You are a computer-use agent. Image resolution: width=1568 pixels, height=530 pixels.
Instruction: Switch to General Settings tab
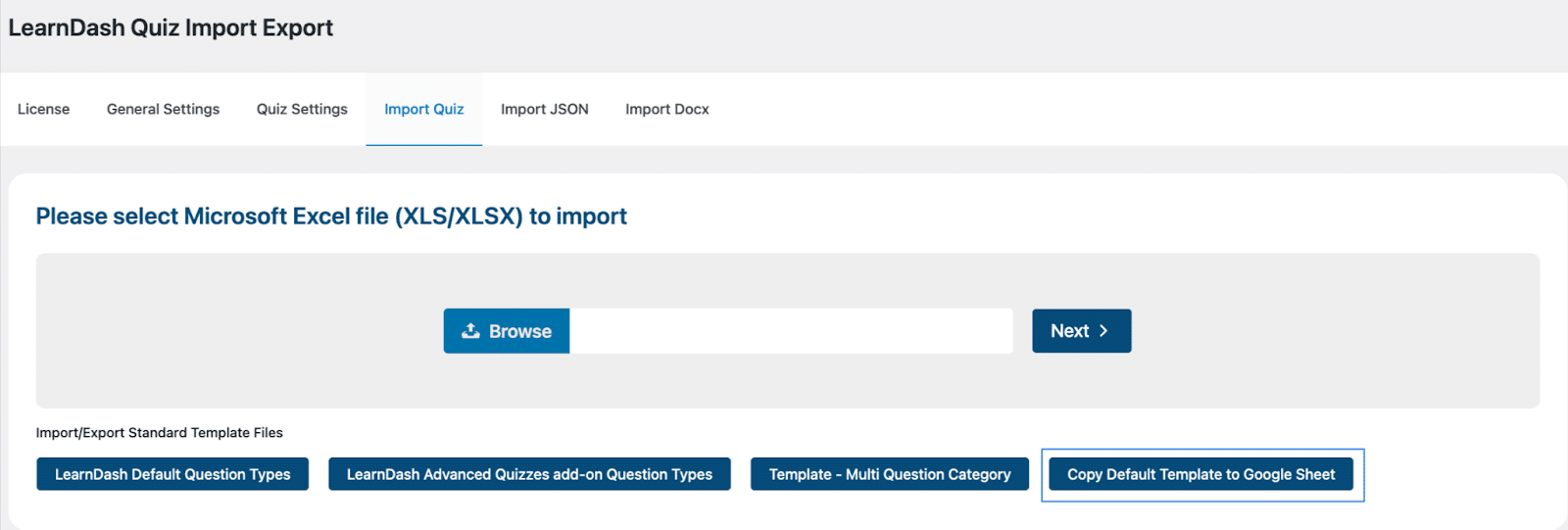click(x=163, y=109)
